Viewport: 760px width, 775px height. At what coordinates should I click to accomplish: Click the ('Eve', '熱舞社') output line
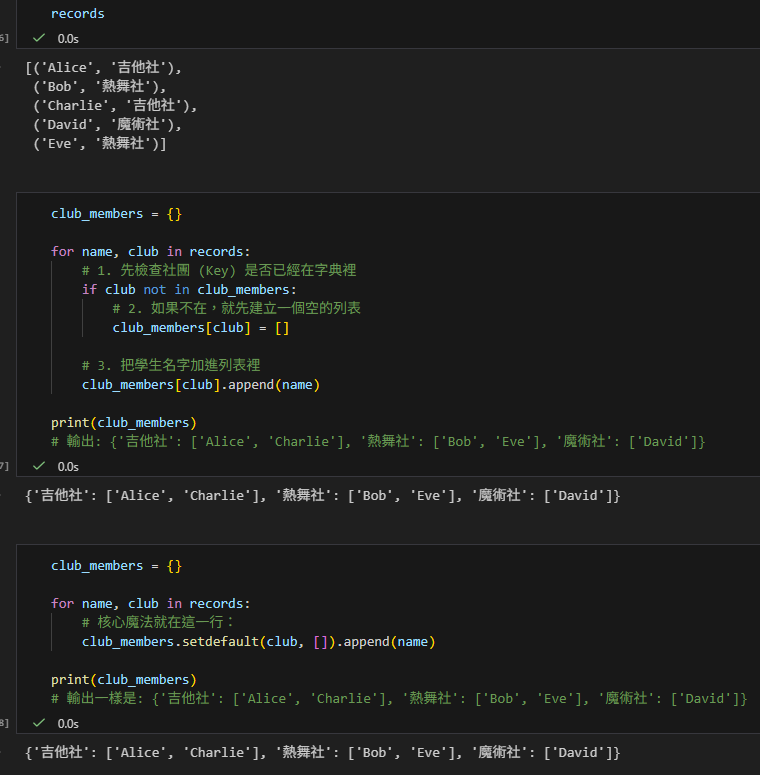click(x=99, y=144)
